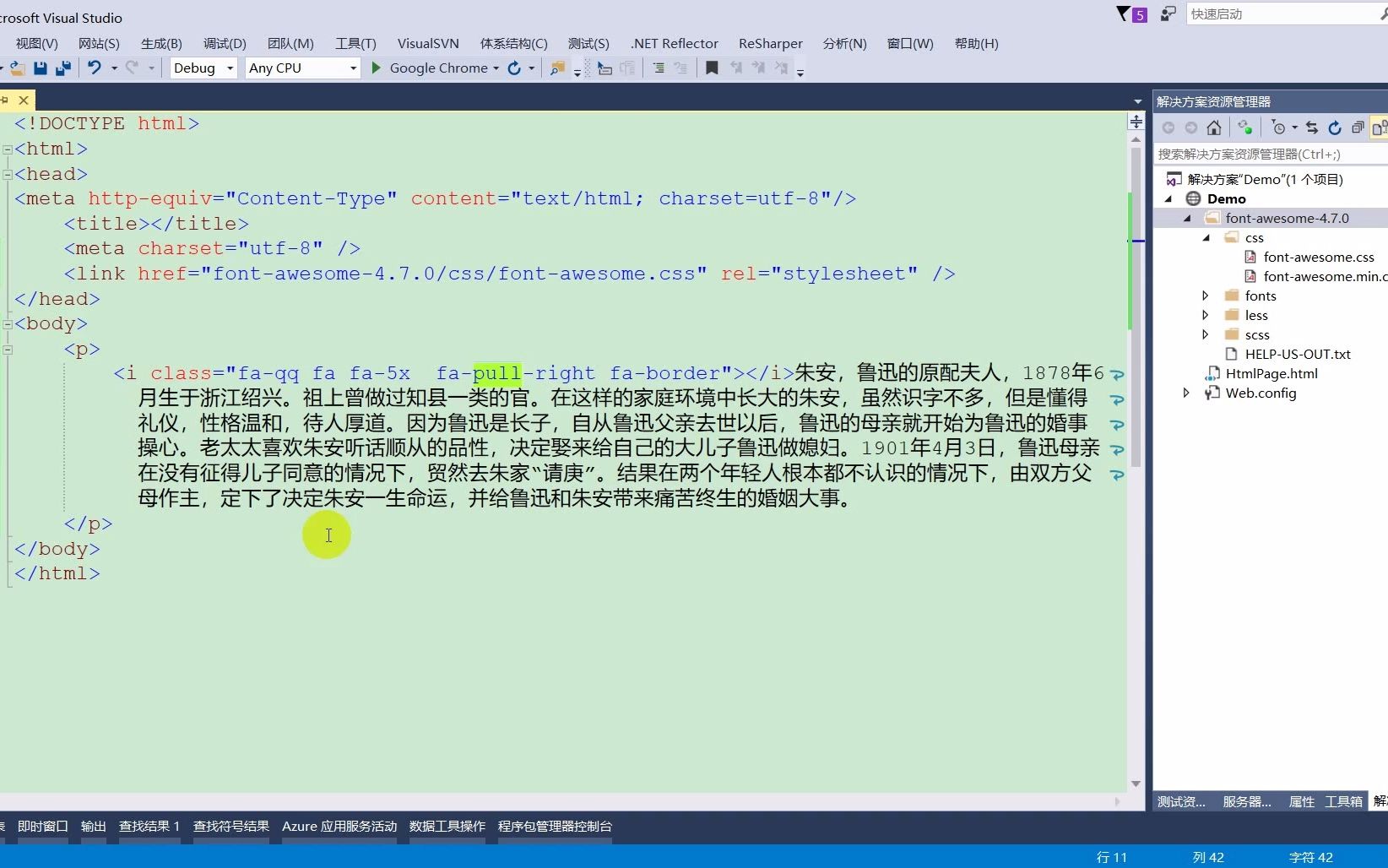
Task: Expand the fonts folder
Action: point(1206,296)
